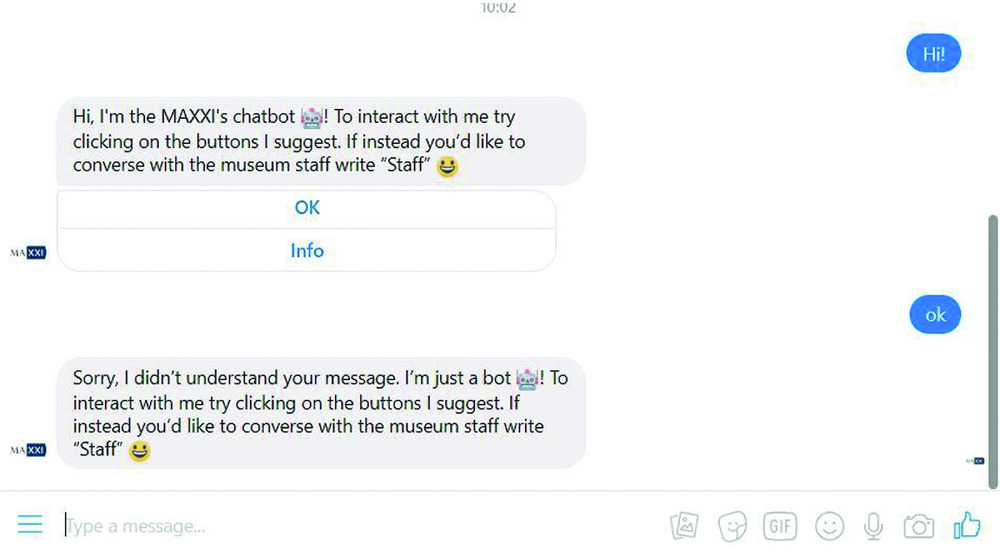Image resolution: width=1000 pixels, height=560 pixels.
Task: Click the microphone voice message icon
Action: (874, 525)
